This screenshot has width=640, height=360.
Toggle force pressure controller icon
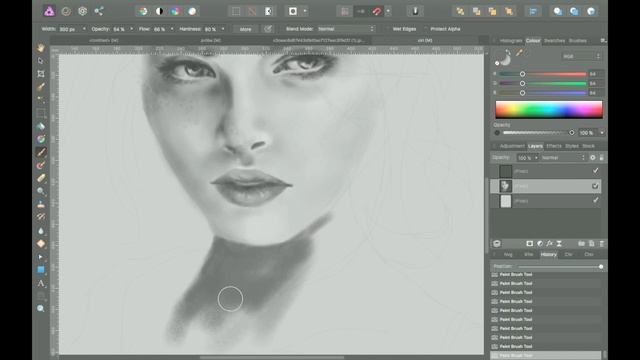(268, 29)
